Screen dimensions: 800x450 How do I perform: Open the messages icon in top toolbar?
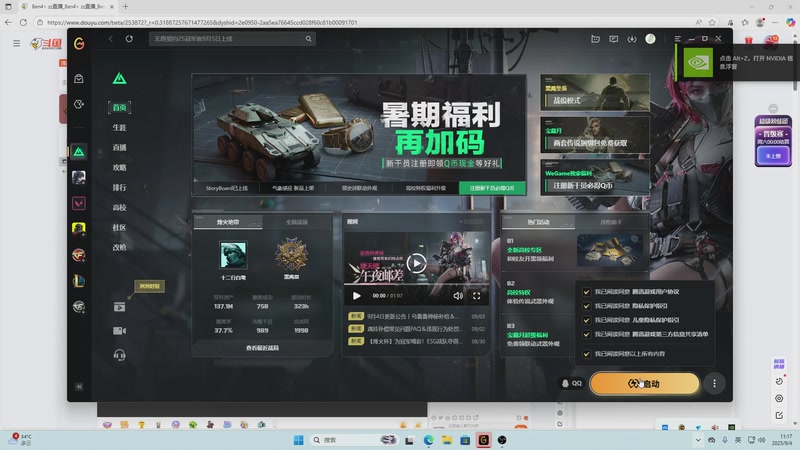[614, 39]
